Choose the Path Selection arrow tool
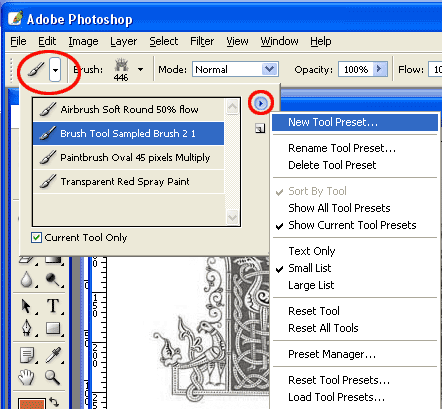The image size is (442, 409). [27, 306]
